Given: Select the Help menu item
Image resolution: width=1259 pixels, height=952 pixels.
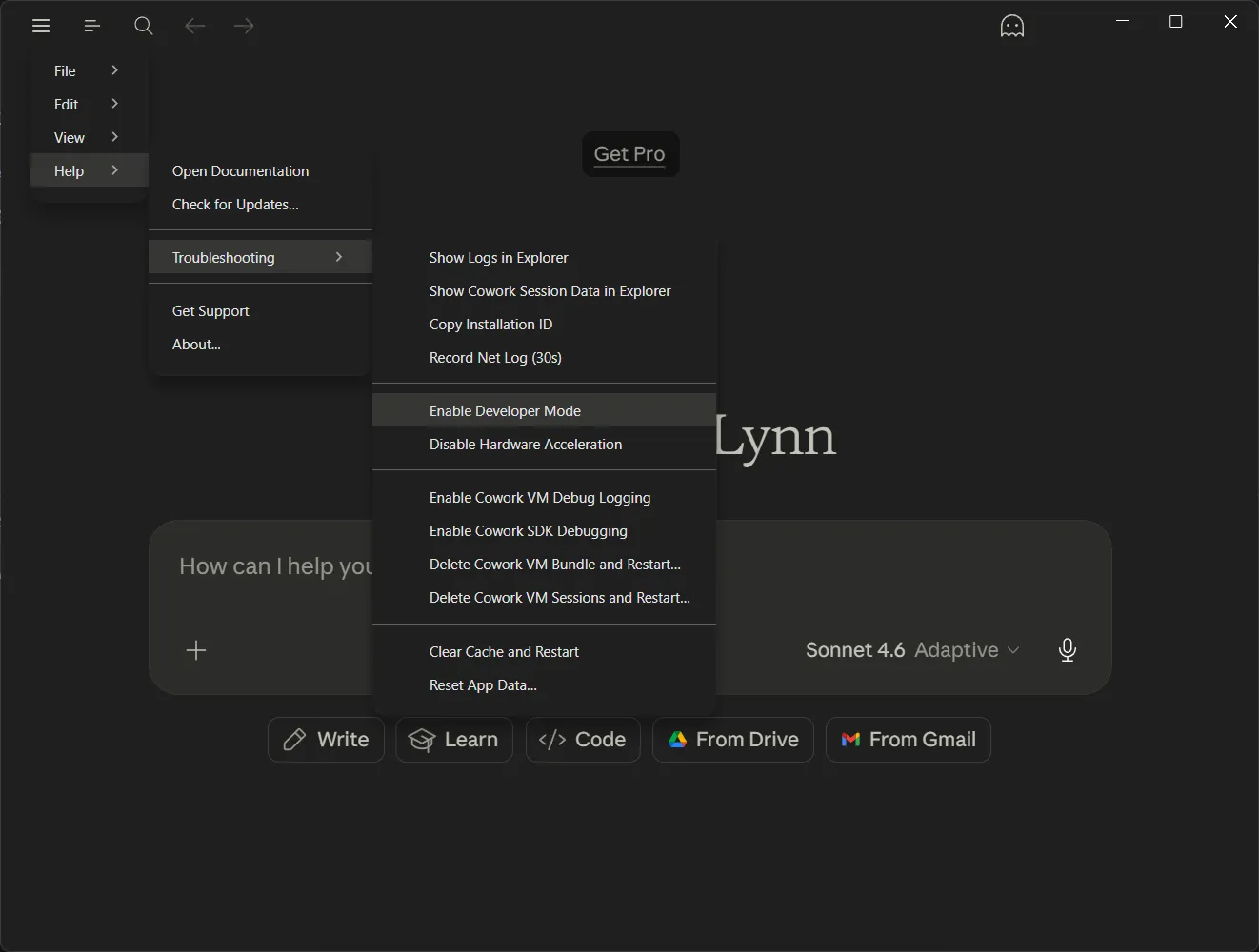Looking at the screenshot, I should click(x=89, y=170).
